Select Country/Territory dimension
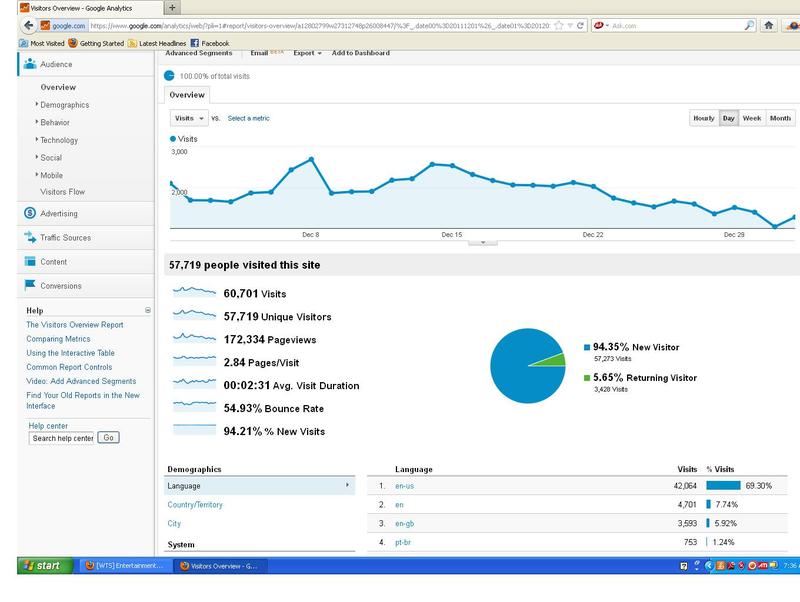This screenshot has width=800, height=602. point(195,505)
